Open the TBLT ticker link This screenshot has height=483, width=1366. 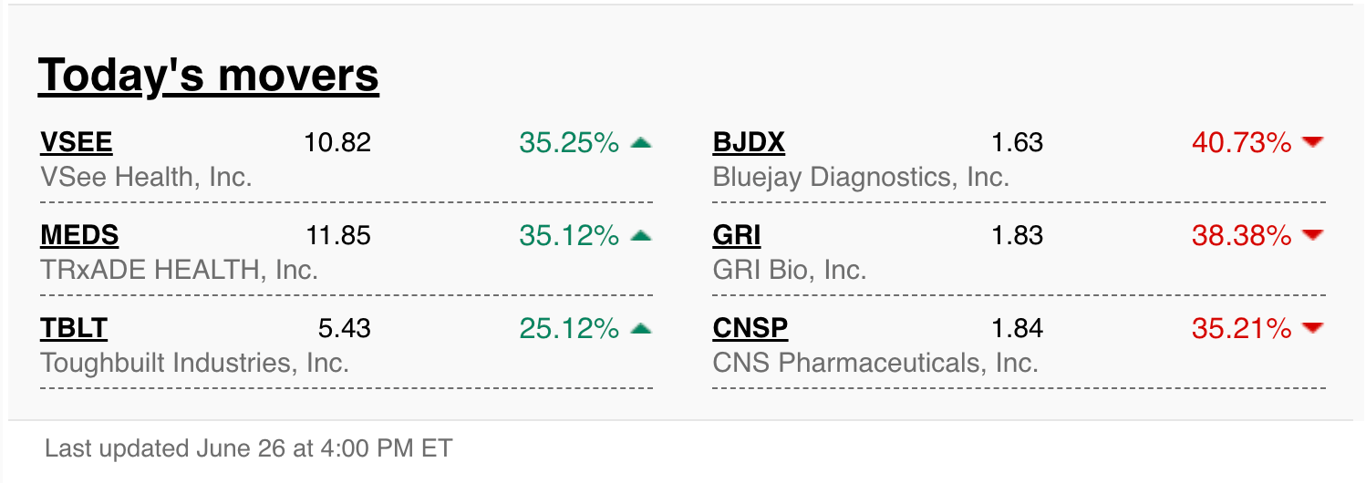[x=73, y=328]
